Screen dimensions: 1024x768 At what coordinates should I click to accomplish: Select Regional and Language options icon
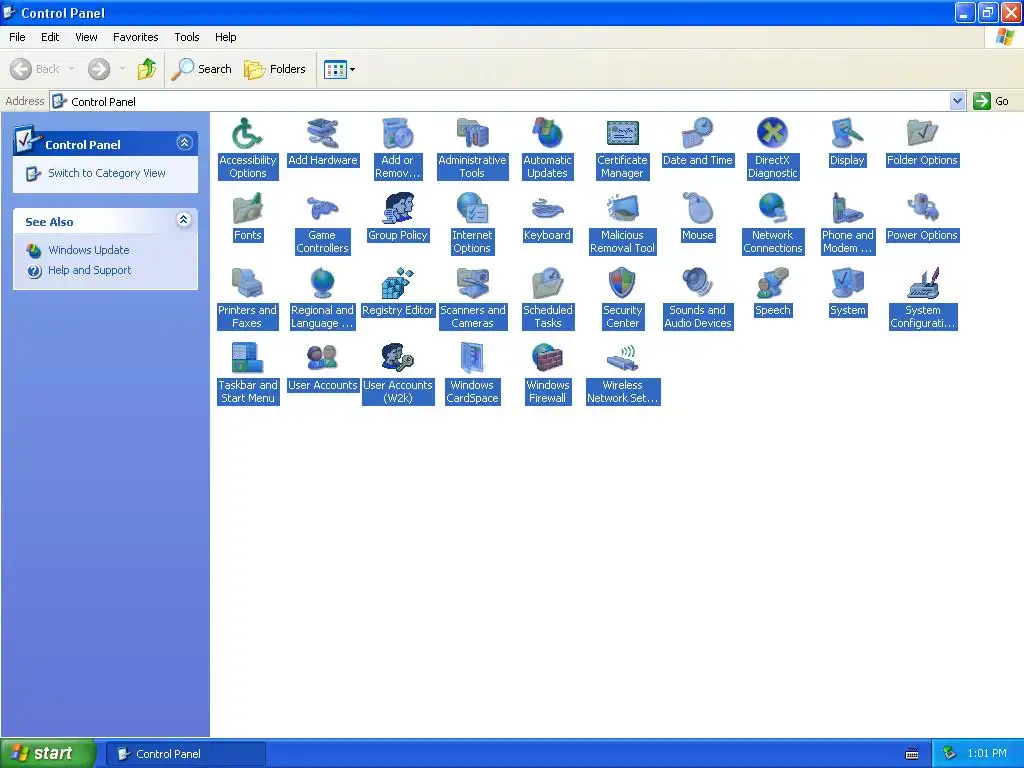(323, 284)
